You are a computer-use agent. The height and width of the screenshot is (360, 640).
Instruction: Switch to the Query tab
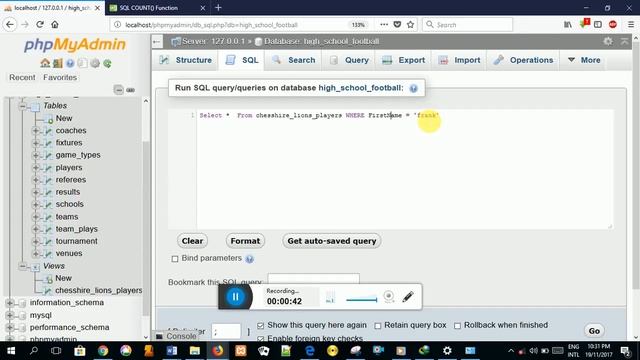pos(349,60)
